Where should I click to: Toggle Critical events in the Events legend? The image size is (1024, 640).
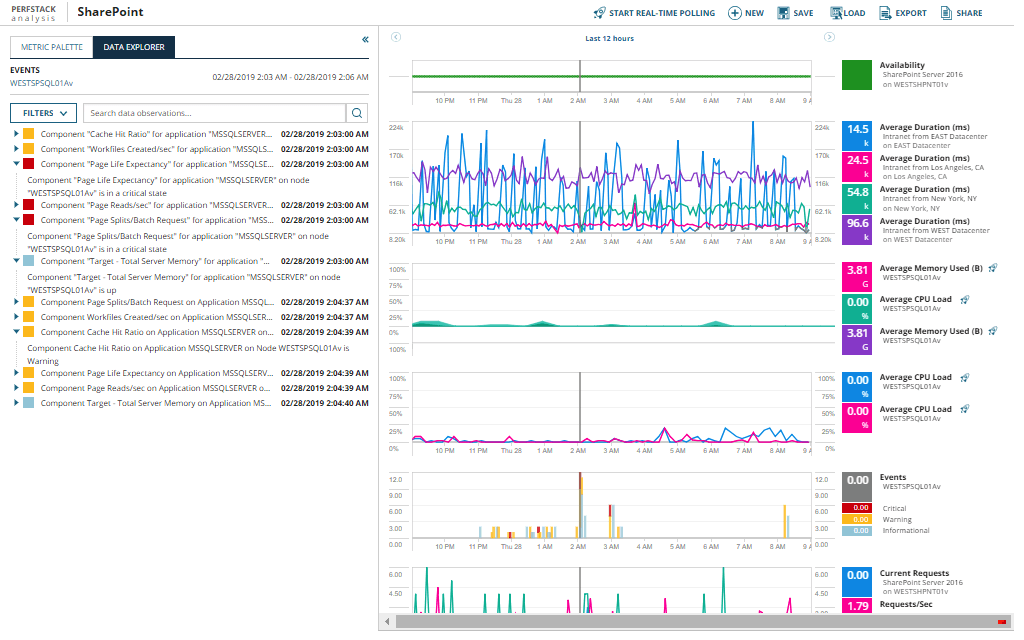[x=893, y=508]
